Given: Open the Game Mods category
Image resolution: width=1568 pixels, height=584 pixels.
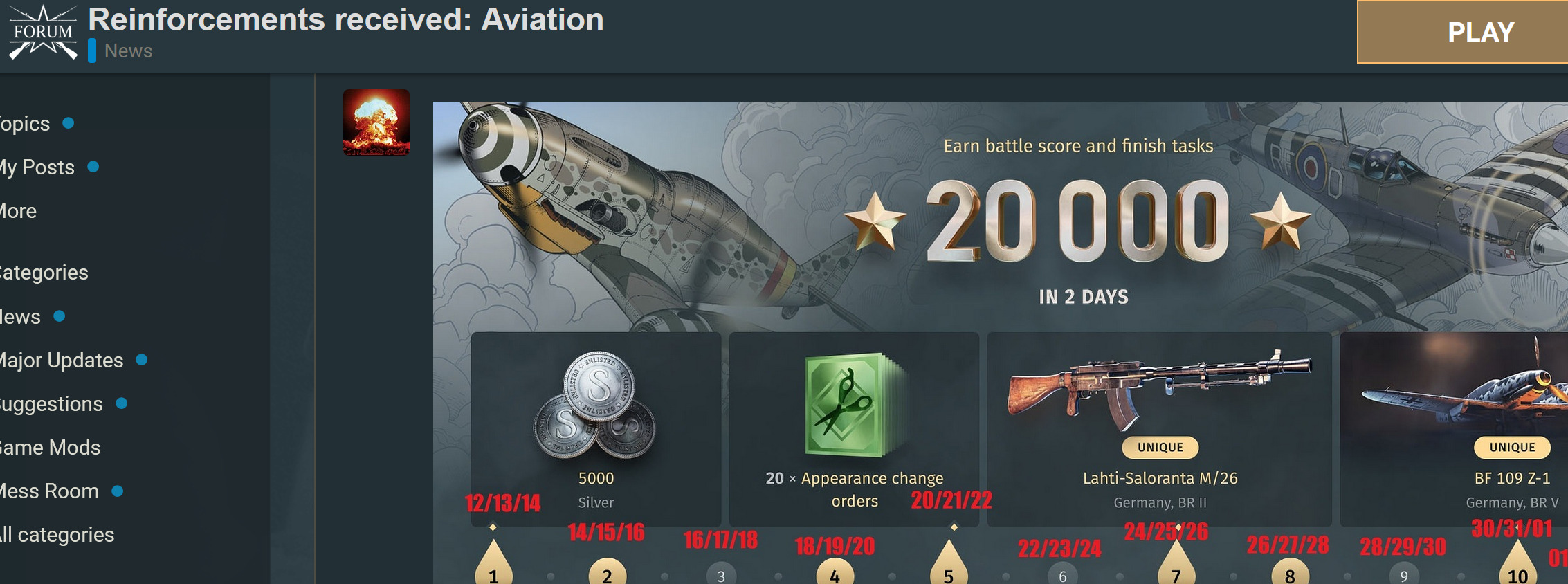Looking at the screenshot, I should [x=50, y=448].
